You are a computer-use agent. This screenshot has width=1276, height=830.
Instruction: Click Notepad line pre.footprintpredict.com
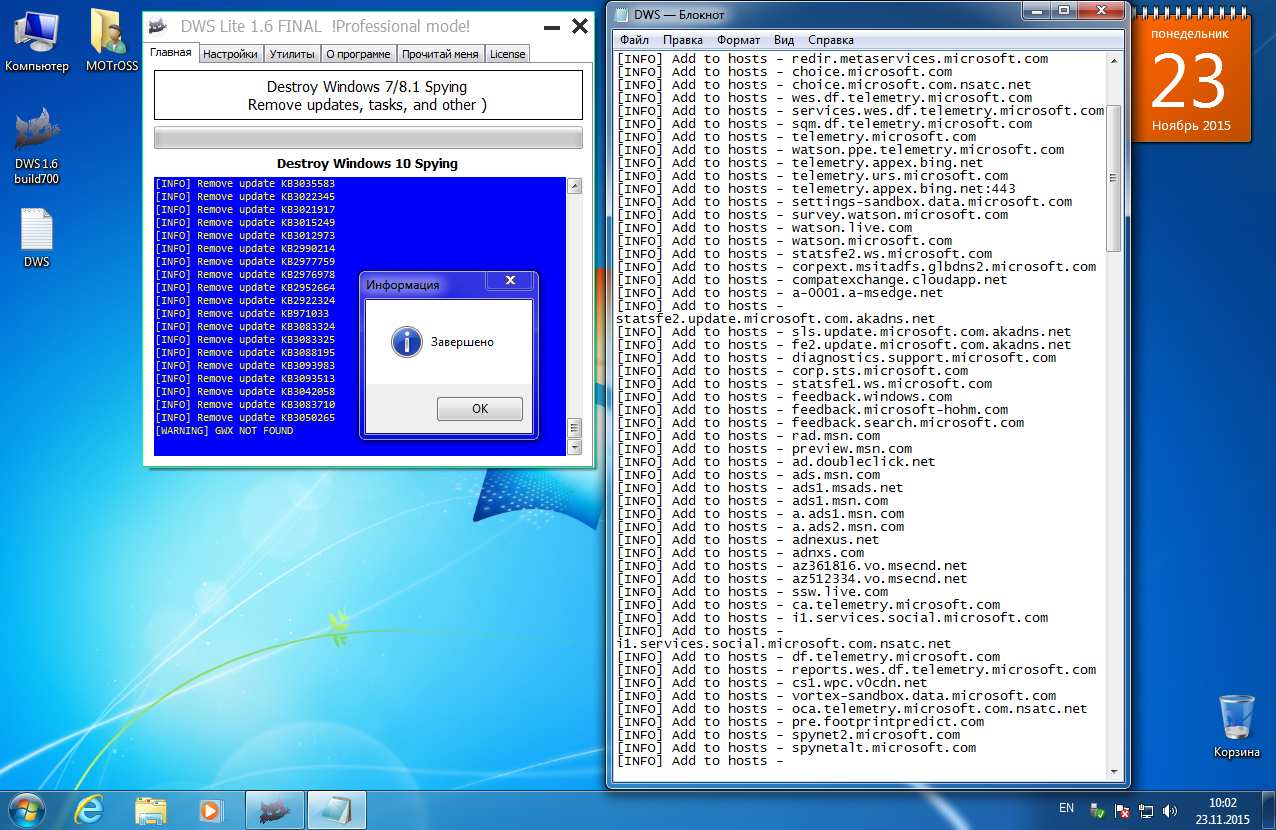click(800, 722)
